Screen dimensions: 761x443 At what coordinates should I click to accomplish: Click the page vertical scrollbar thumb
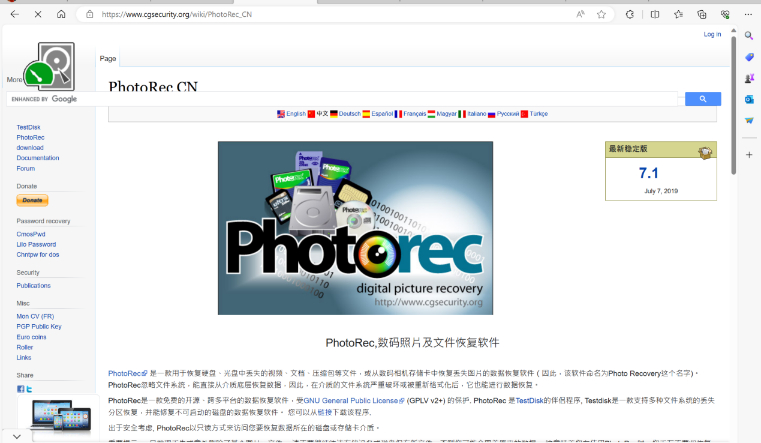click(733, 104)
